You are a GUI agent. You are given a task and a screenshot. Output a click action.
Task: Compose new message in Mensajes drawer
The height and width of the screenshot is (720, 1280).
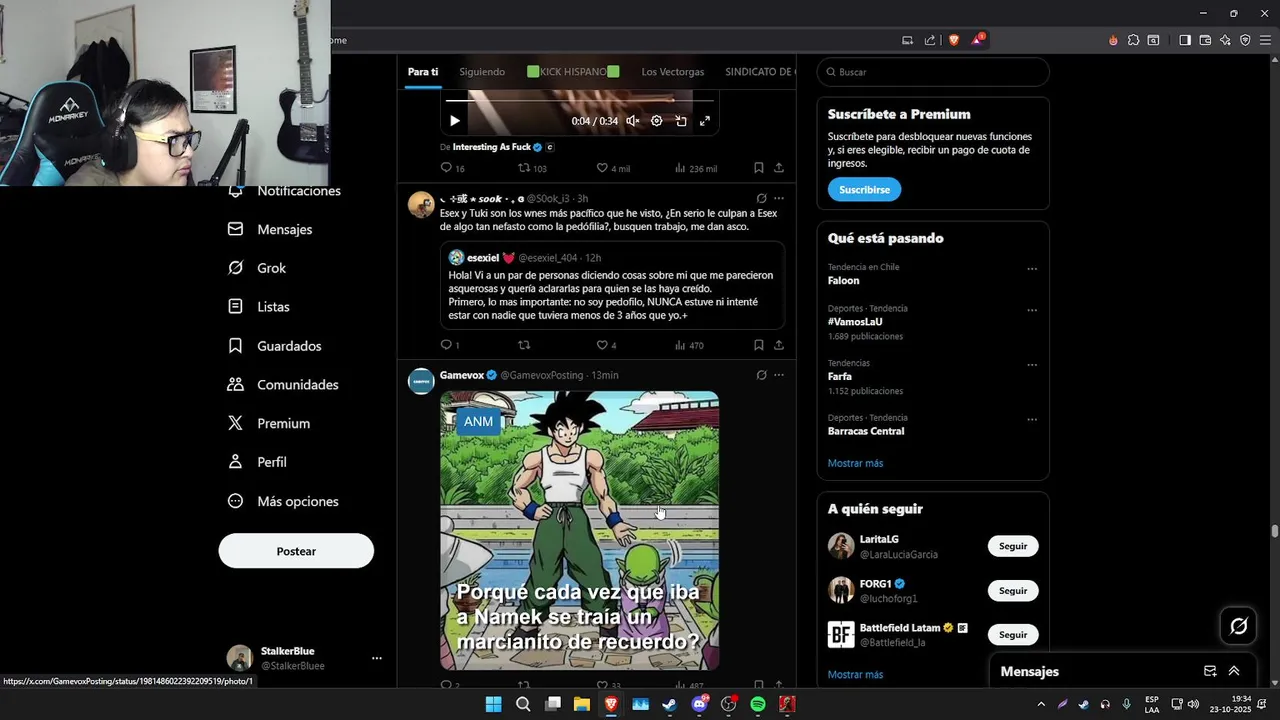[x=1210, y=671]
